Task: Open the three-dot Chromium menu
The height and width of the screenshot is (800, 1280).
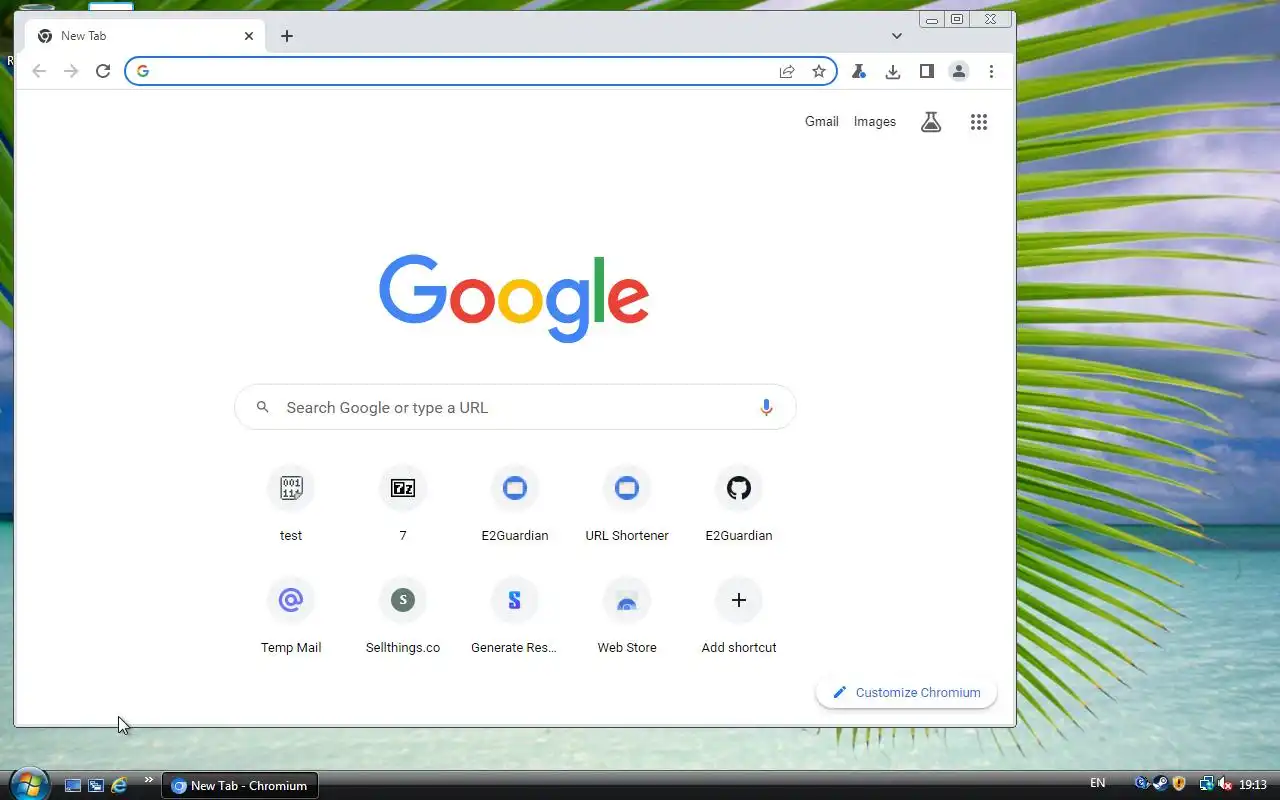Action: click(x=991, y=71)
